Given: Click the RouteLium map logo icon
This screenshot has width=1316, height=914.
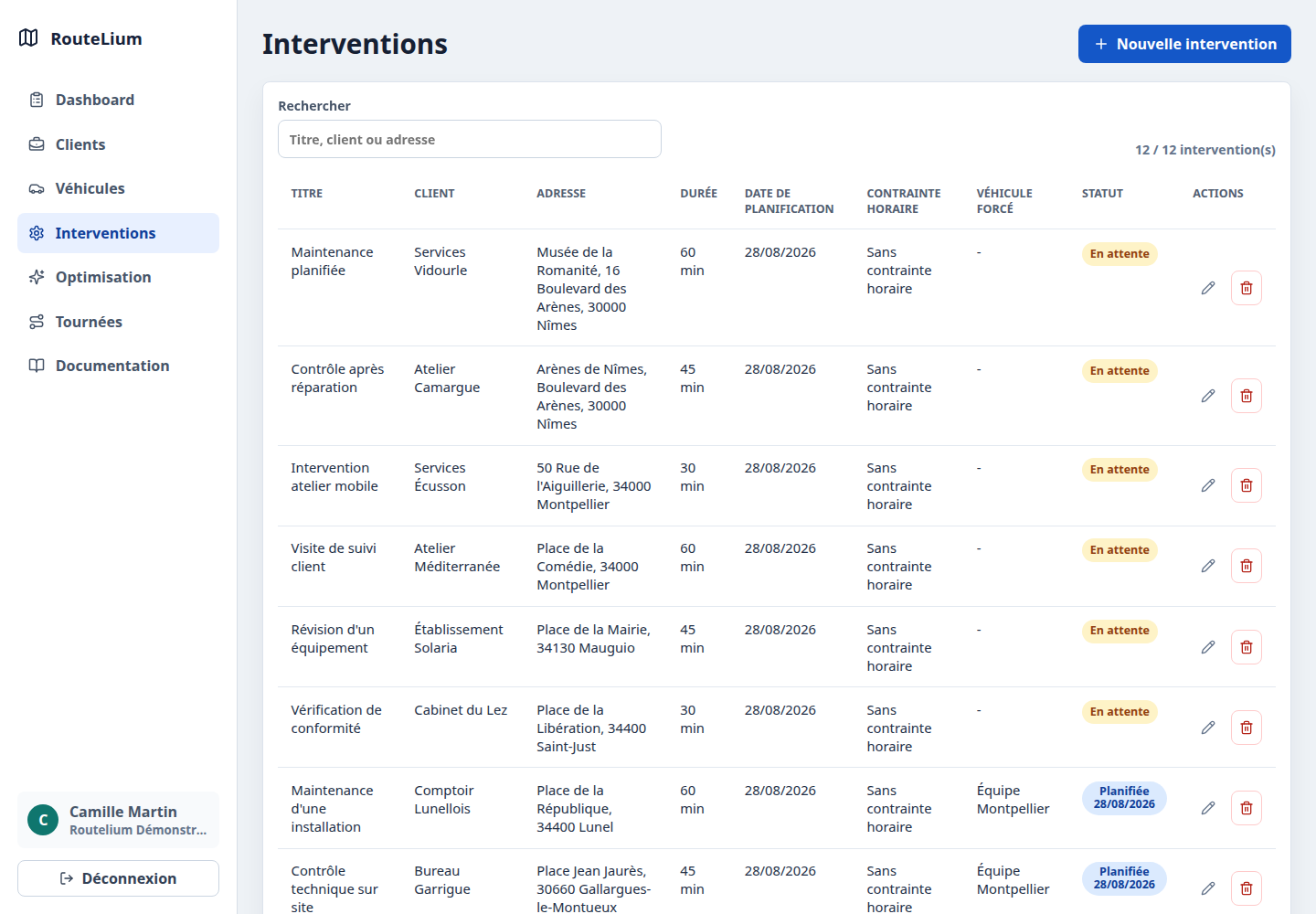Looking at the screenshot, I should click(28, 38).
